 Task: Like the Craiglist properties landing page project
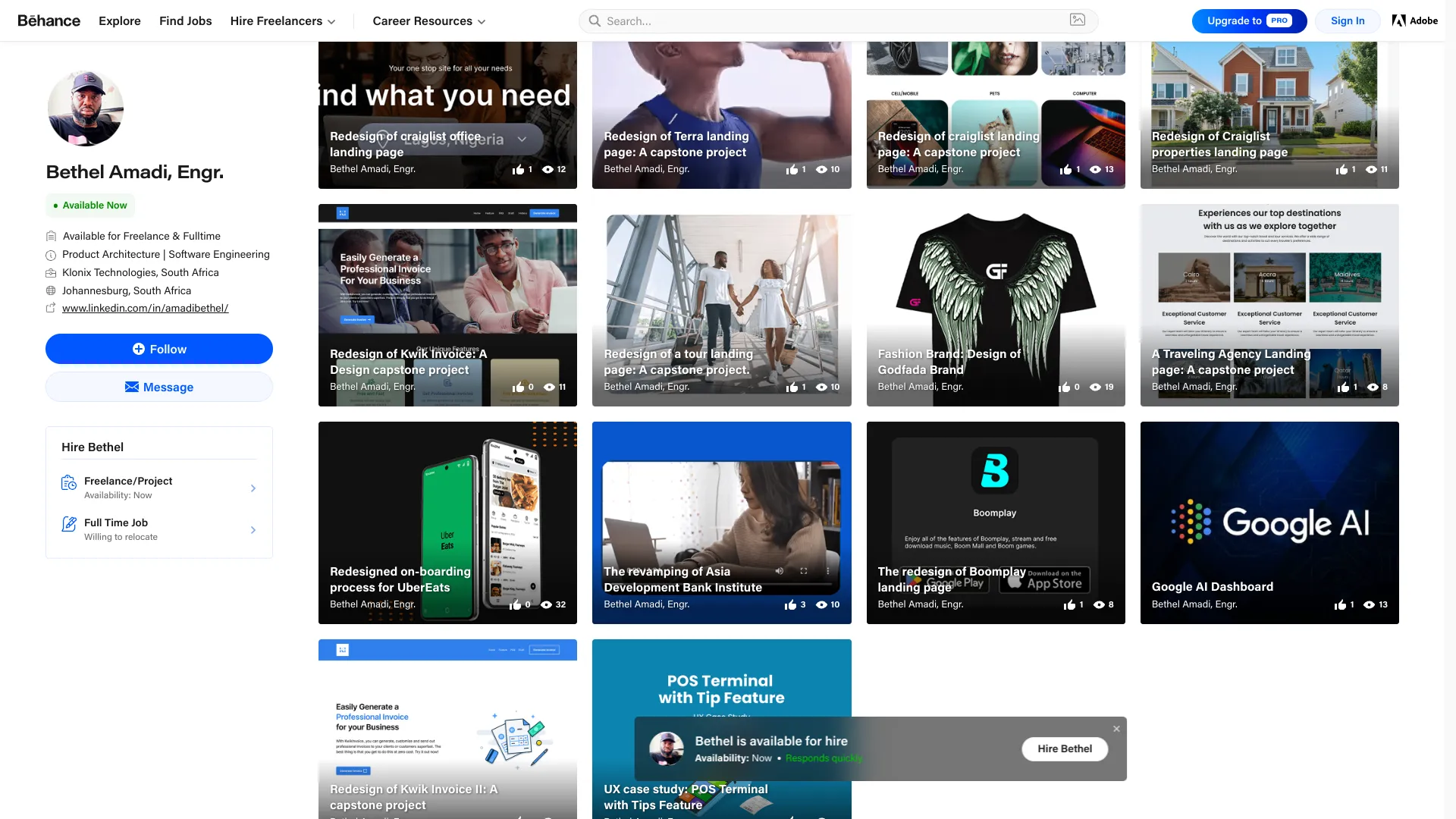coord(1341,170)
